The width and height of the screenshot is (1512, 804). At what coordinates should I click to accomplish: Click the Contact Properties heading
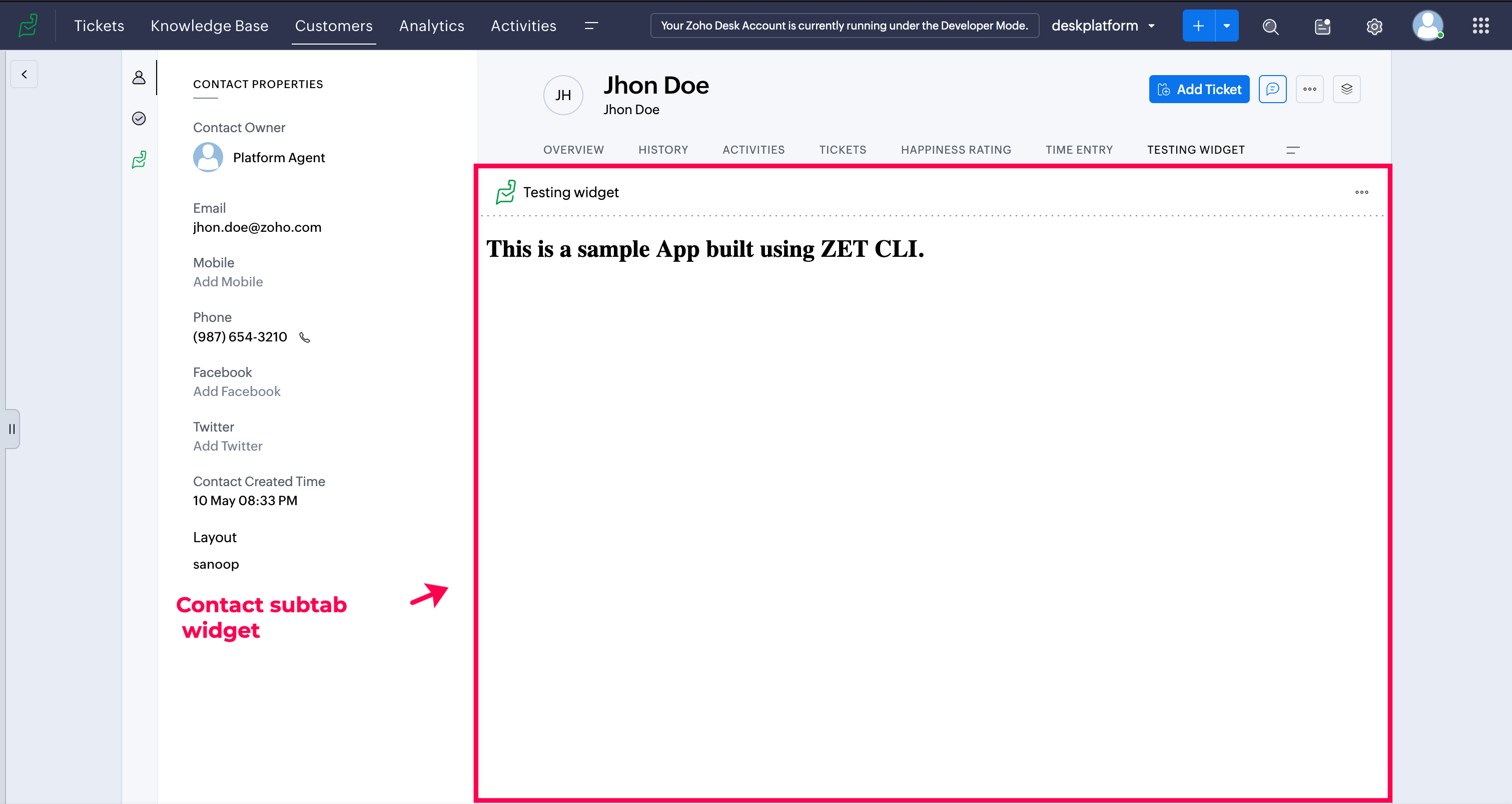[258, 84]
